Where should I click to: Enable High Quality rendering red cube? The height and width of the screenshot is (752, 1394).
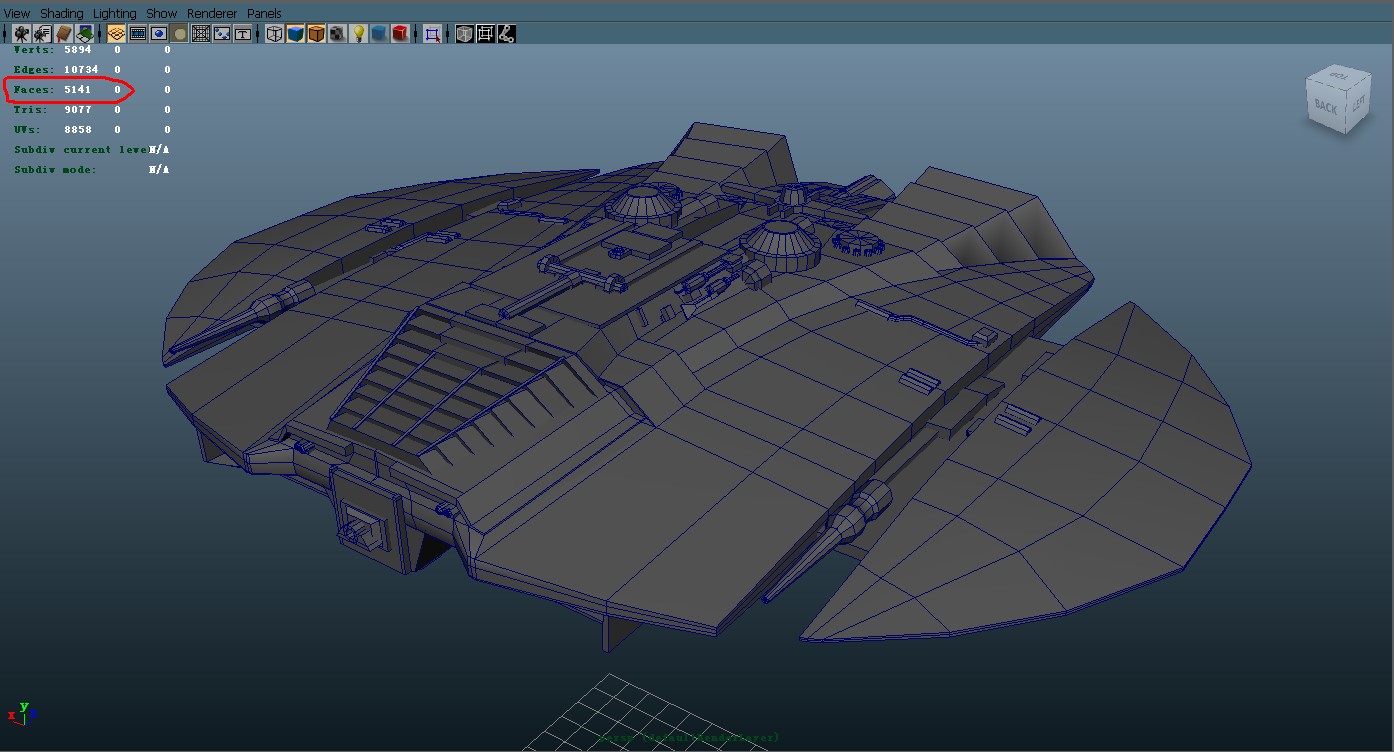pos(400,34)
